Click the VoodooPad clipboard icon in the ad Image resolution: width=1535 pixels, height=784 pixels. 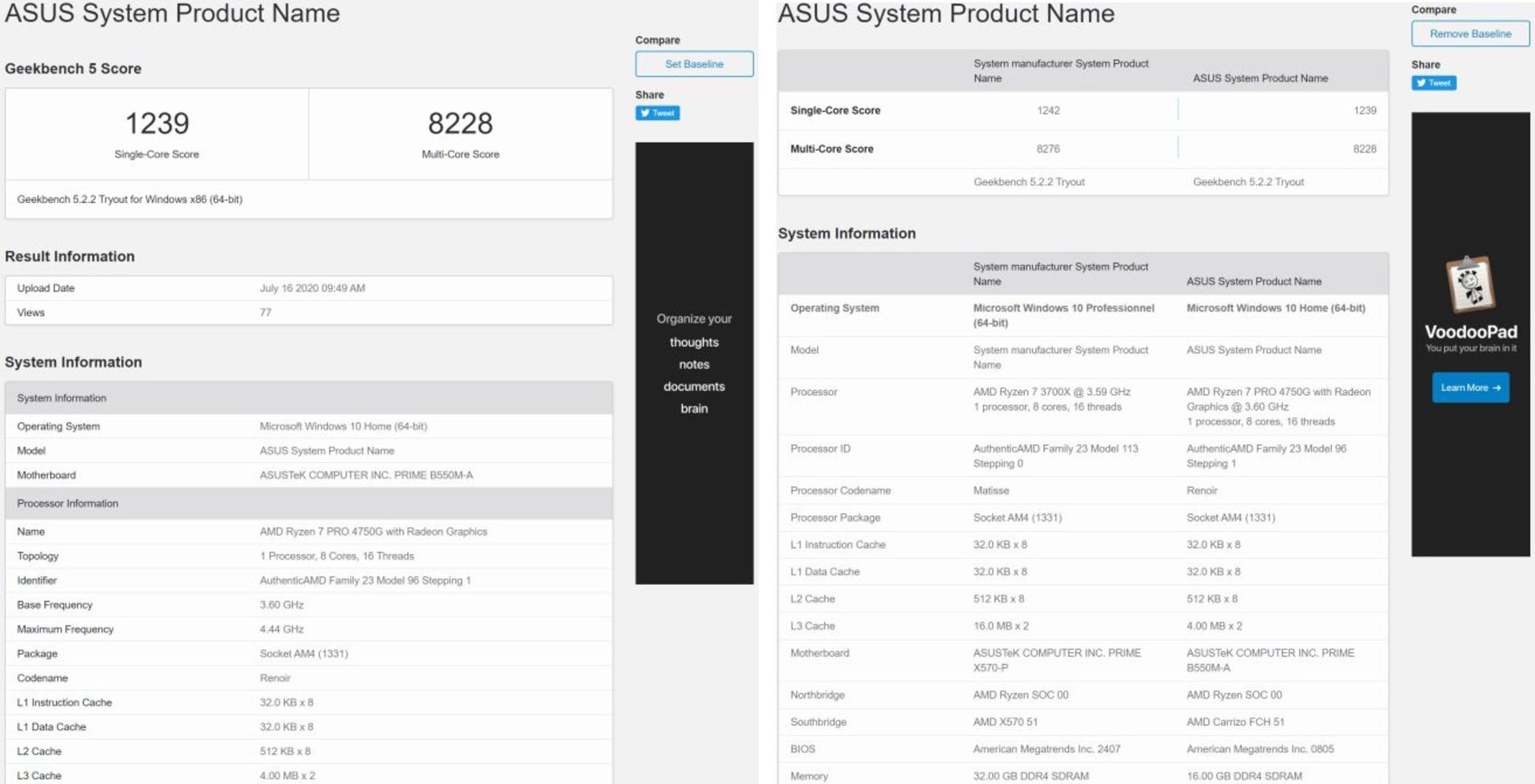(1469, 284)
